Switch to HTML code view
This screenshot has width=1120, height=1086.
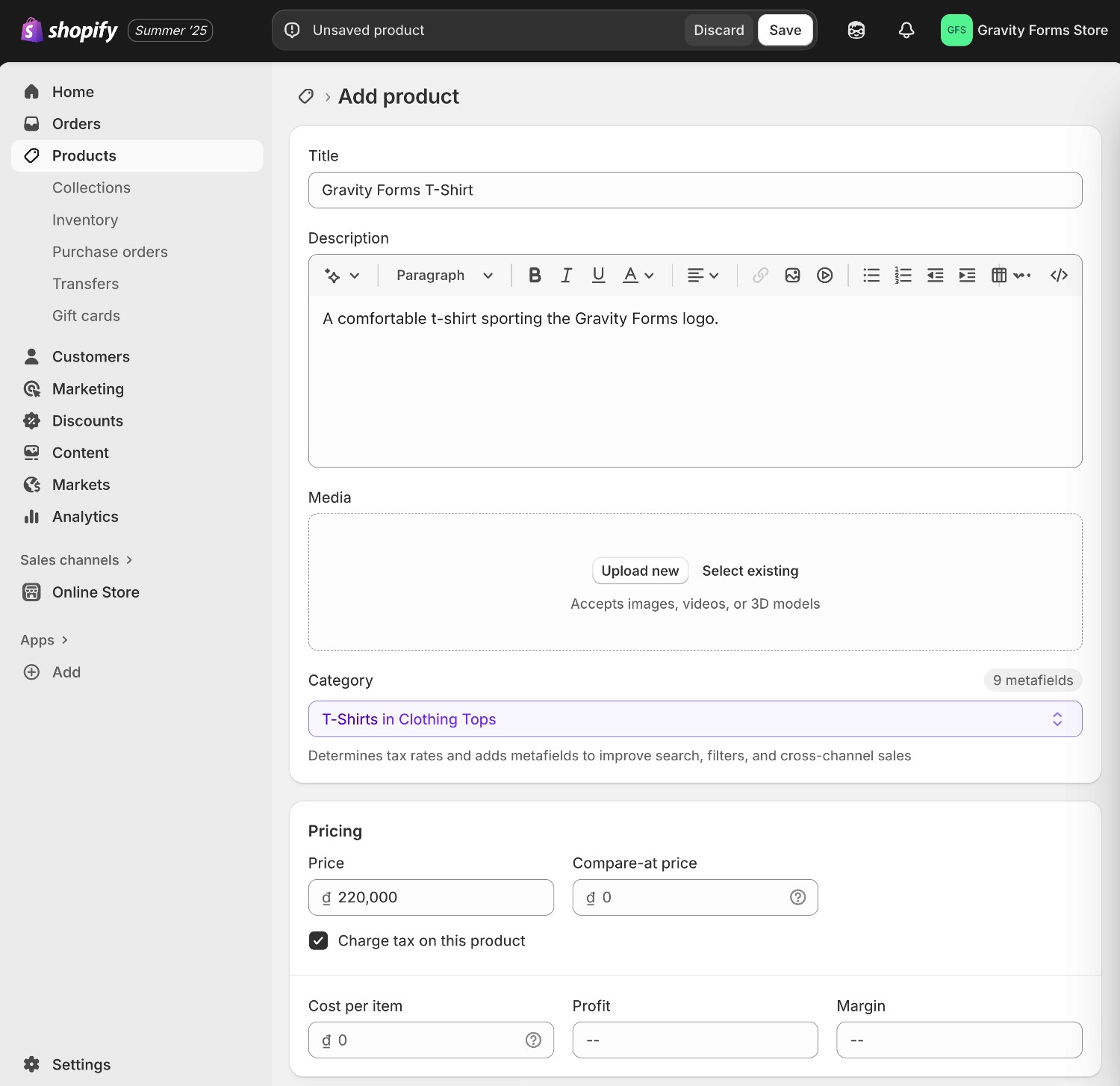(1059, 276)
